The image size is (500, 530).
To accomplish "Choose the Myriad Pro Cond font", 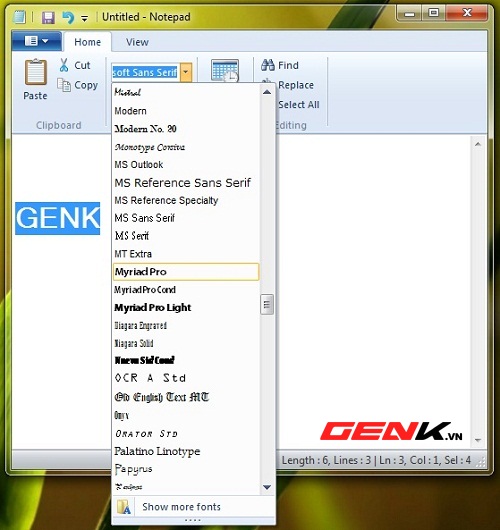I will (x=186, y=290).
